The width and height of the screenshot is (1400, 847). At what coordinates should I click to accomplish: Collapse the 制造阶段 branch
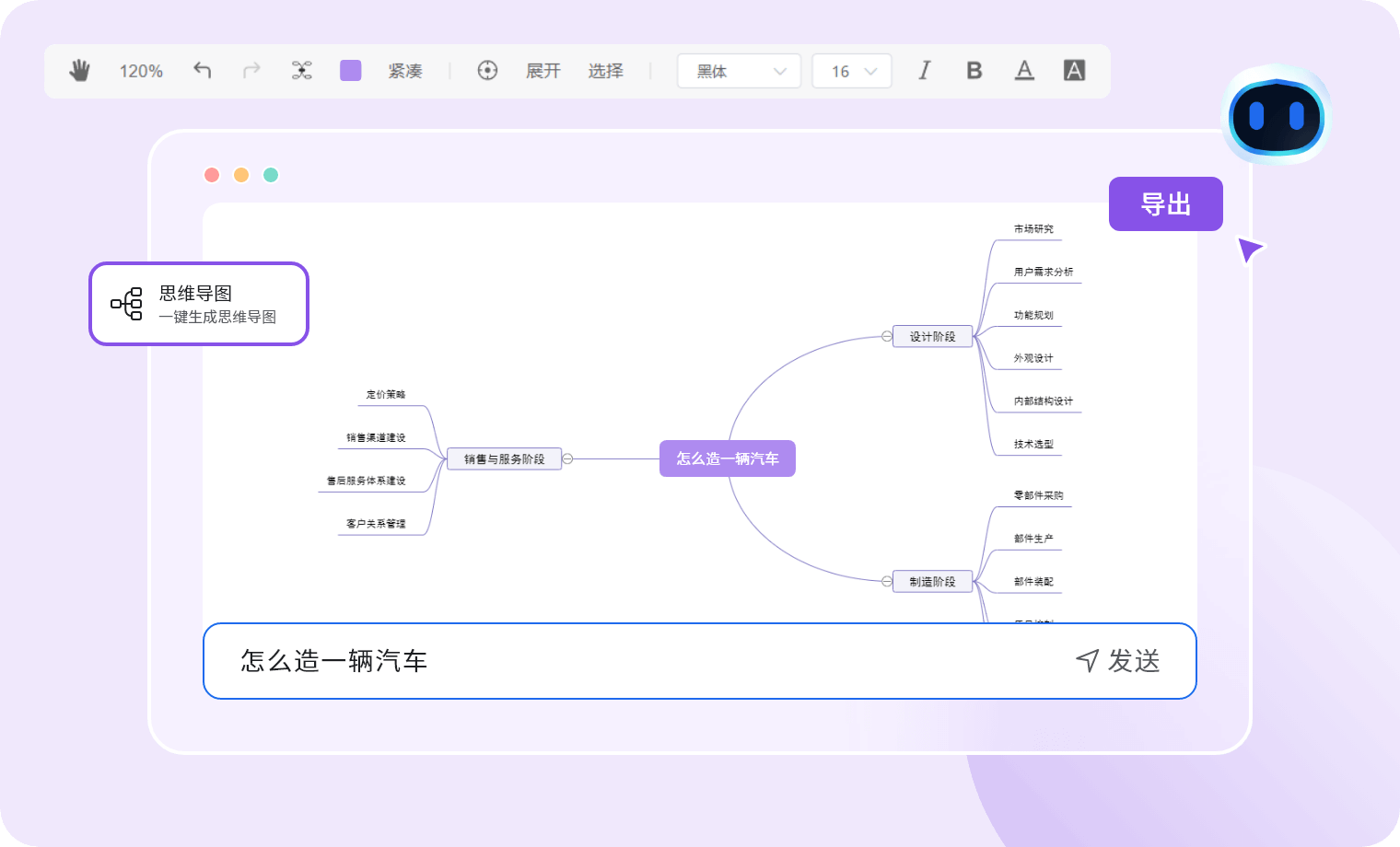point(885,581)
